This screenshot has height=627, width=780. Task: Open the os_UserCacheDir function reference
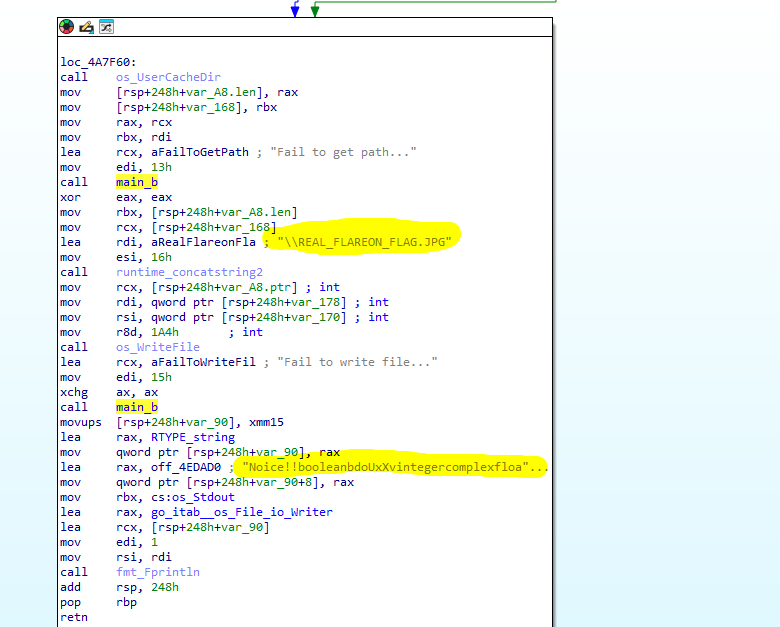click(x=168, y=77)
